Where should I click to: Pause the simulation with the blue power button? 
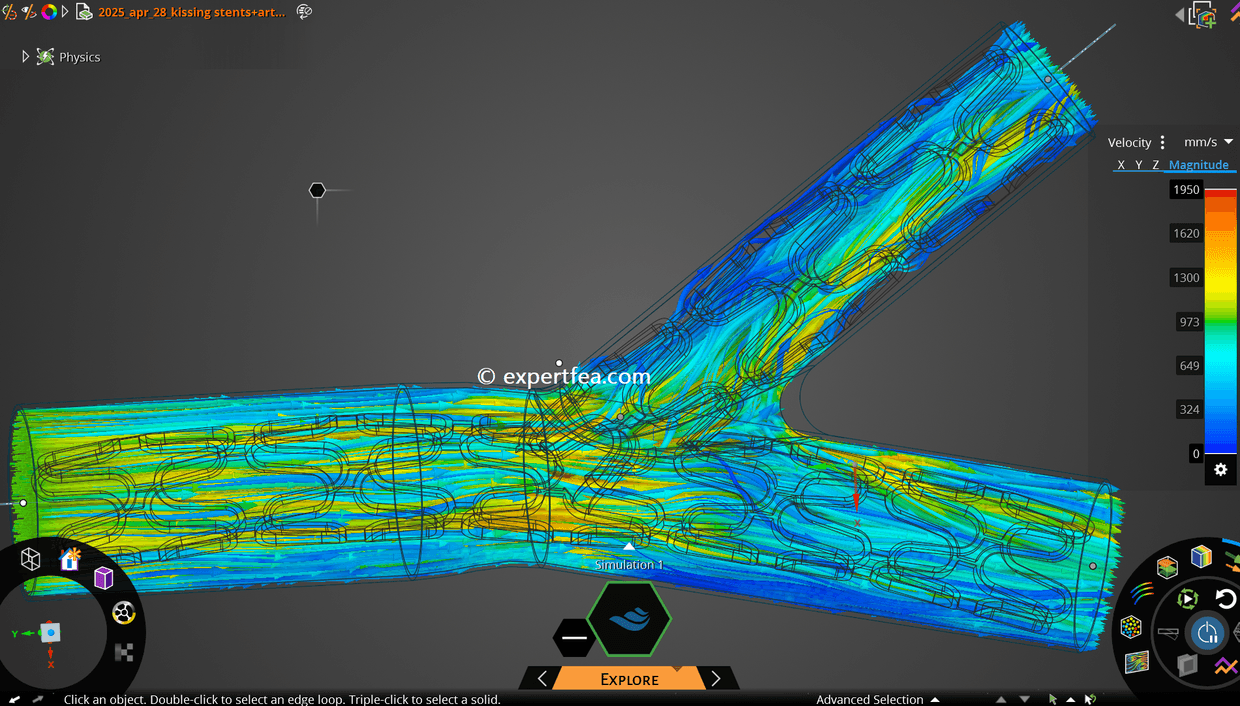click(1207, 632)
